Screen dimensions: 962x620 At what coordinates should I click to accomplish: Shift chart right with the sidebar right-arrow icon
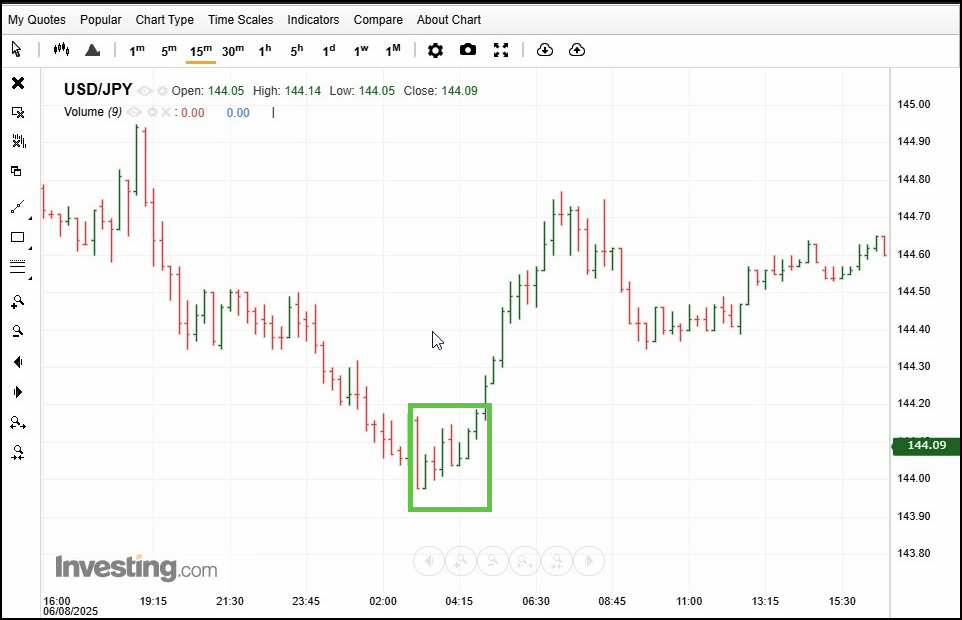[x=18, y=392]
